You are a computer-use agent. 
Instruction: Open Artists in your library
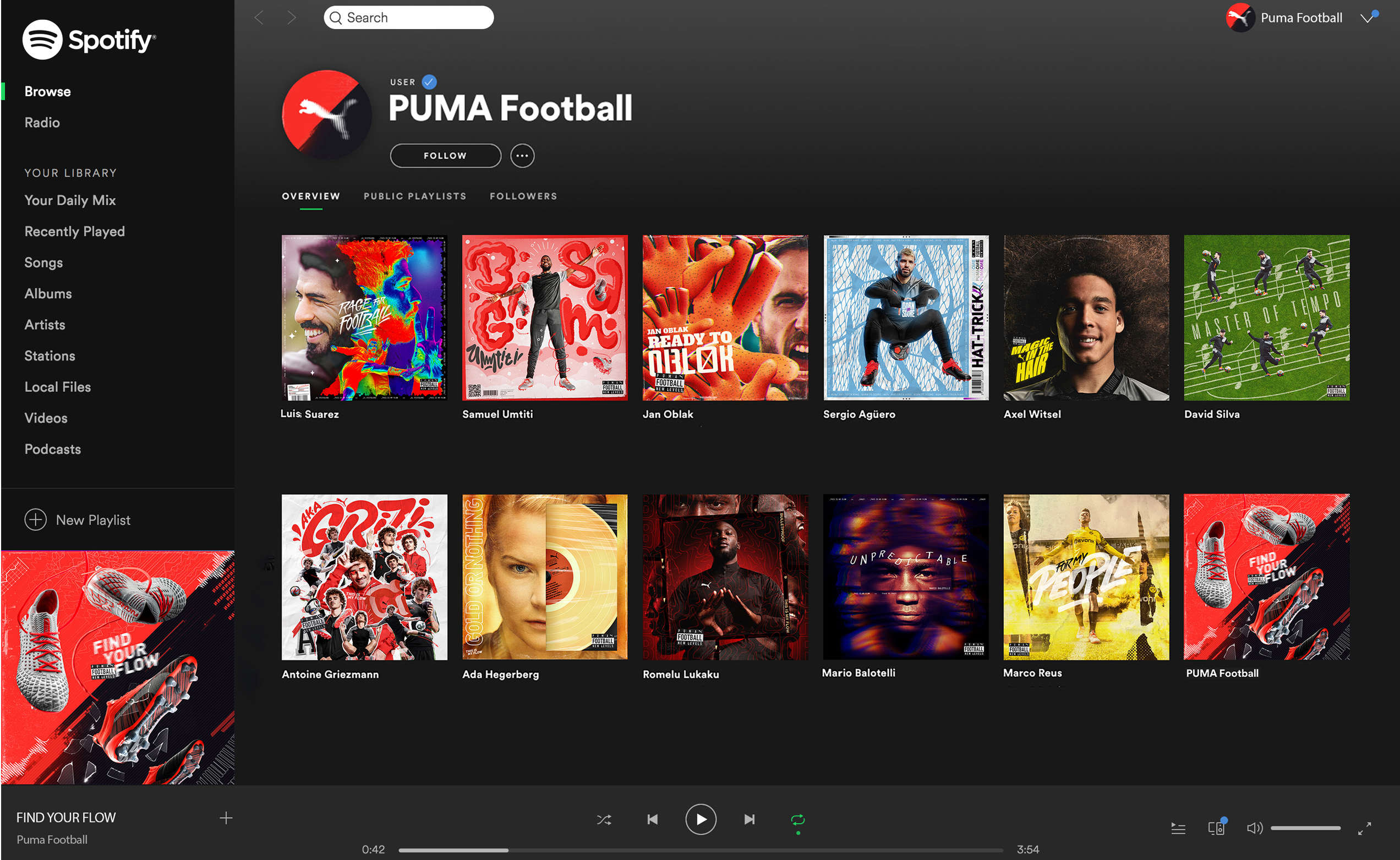45,325
